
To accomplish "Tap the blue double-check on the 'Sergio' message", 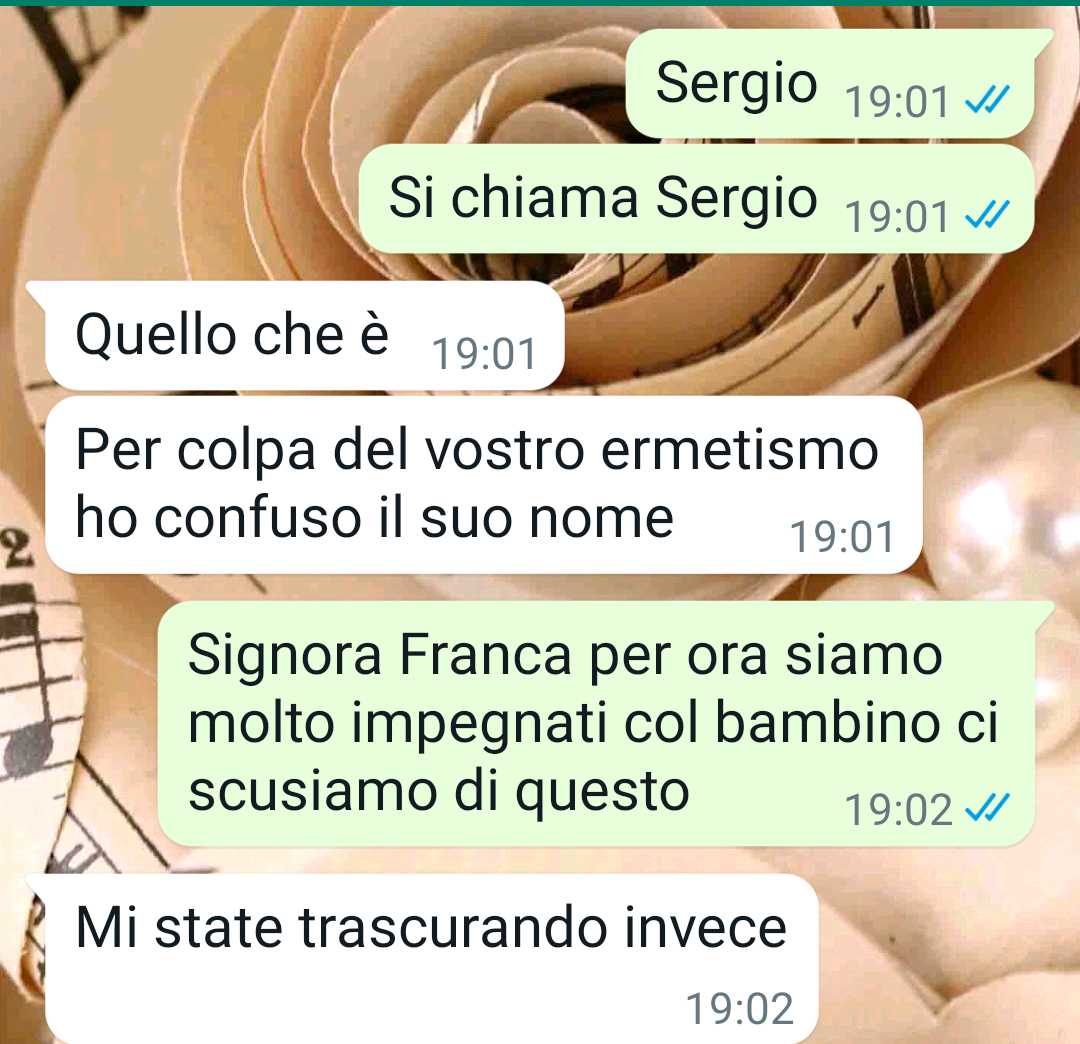I will pos(987,99).
